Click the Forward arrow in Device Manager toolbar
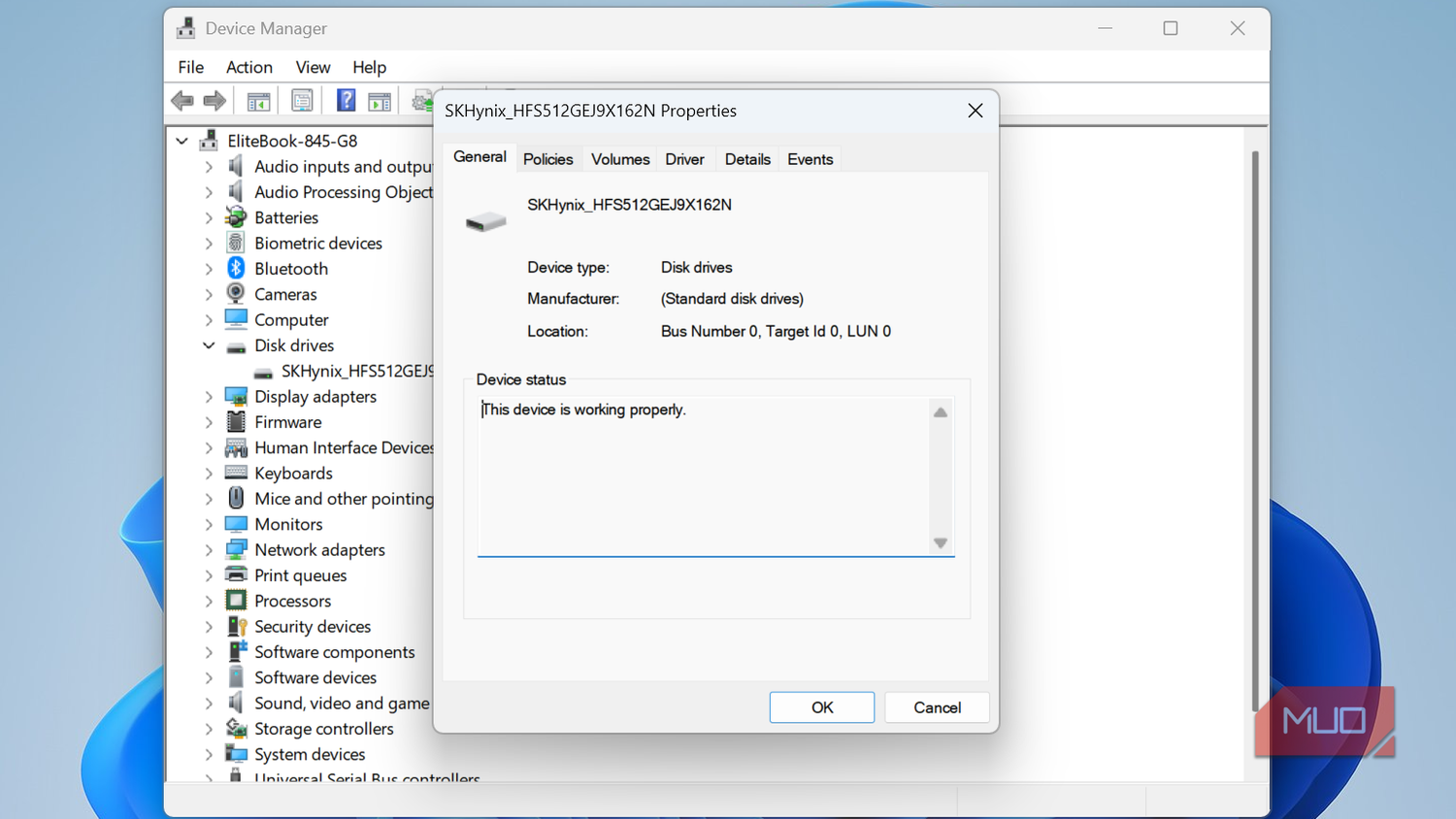 [215, 100]
